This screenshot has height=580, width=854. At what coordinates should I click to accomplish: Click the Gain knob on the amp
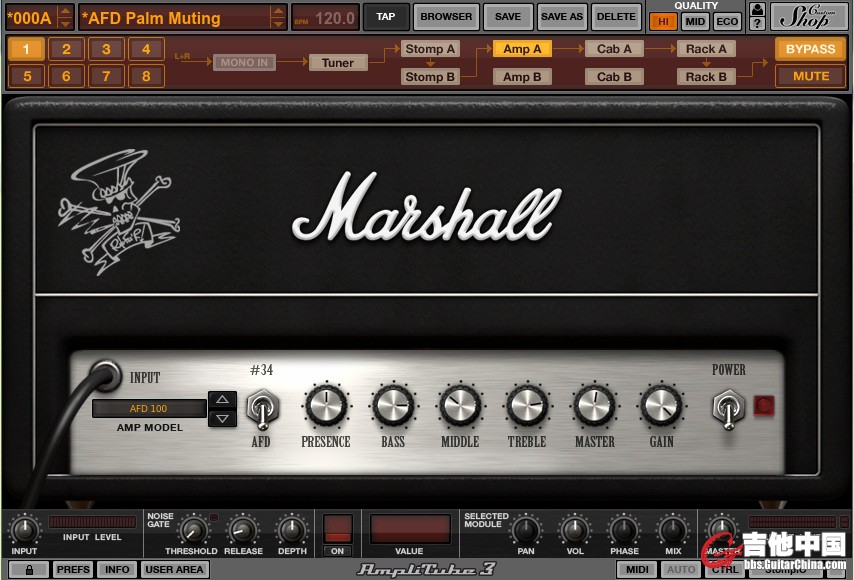(x=661, y=407)
